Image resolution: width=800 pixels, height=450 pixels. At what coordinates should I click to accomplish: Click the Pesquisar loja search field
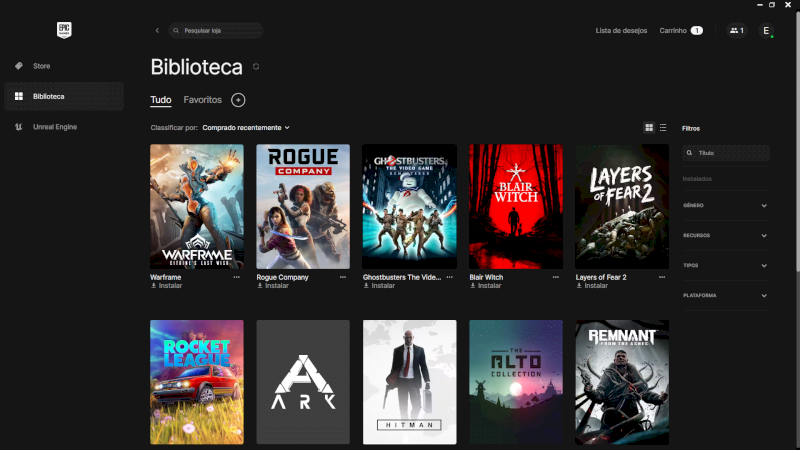(216, 31)
